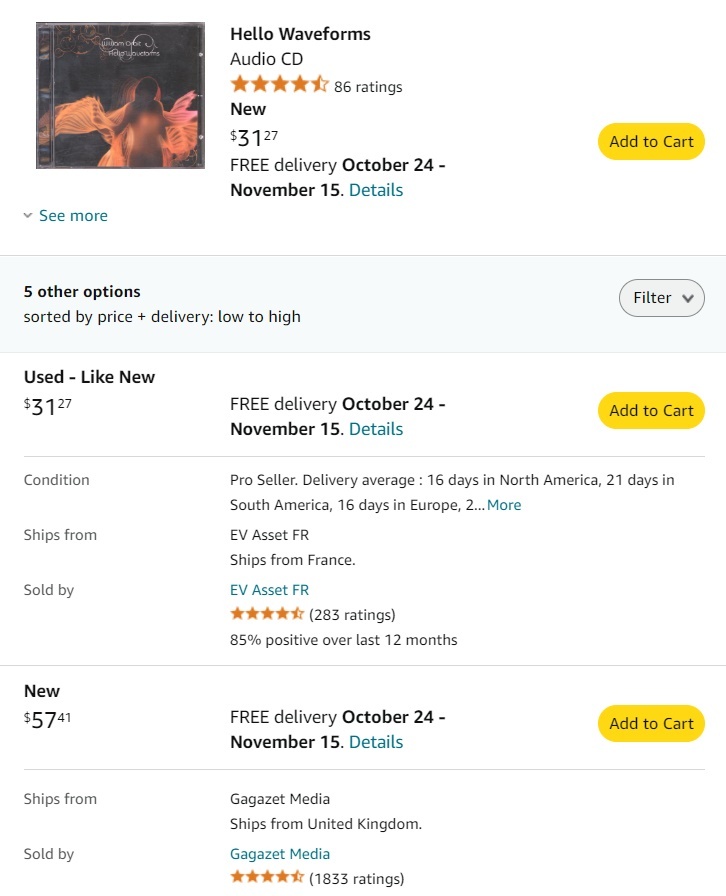Add the New $31.27 CD to cart
This screenshot has width=726, height=896.
651,142
